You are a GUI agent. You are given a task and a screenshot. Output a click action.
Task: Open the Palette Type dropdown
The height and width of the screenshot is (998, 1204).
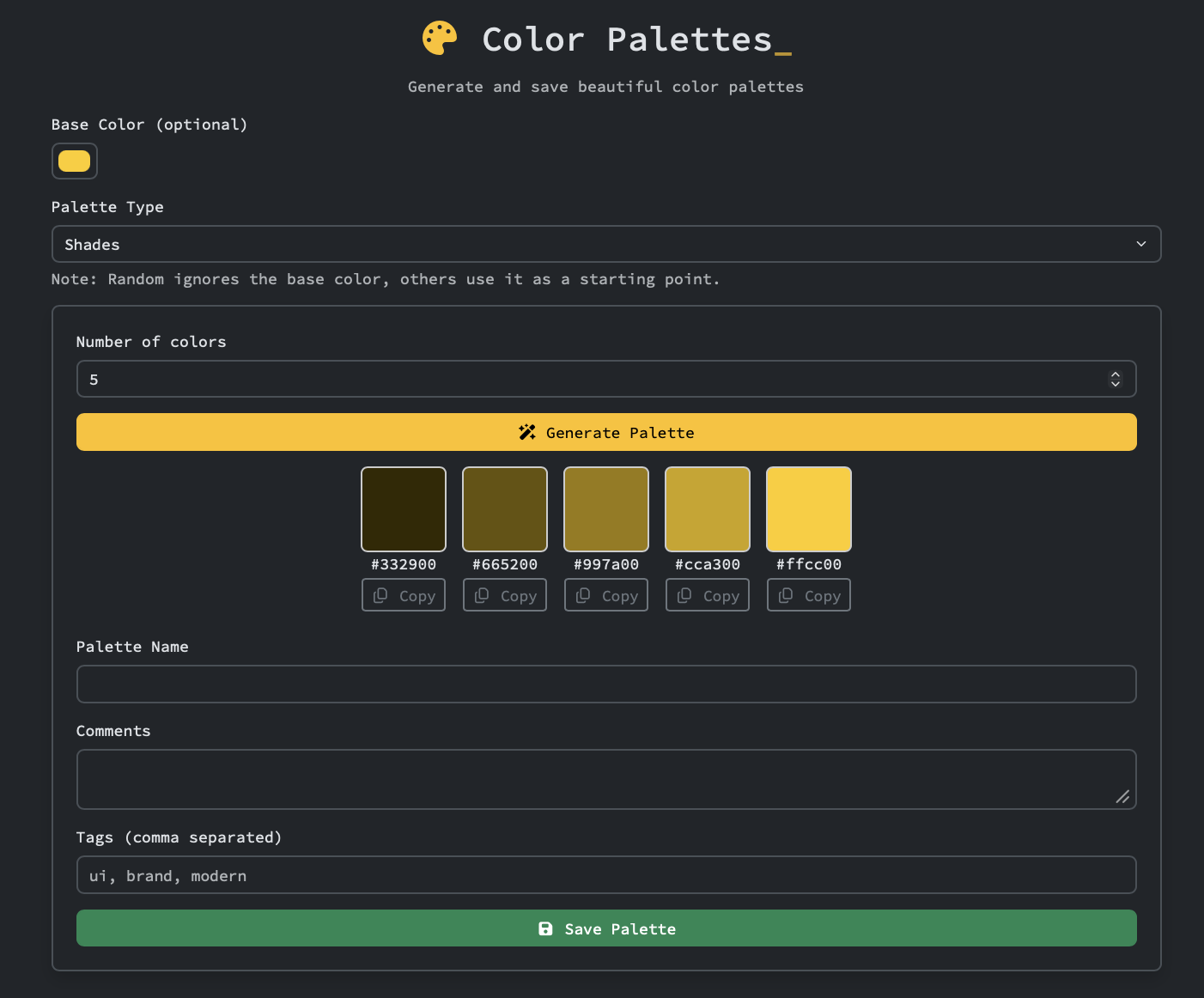(x=606, y=244)
